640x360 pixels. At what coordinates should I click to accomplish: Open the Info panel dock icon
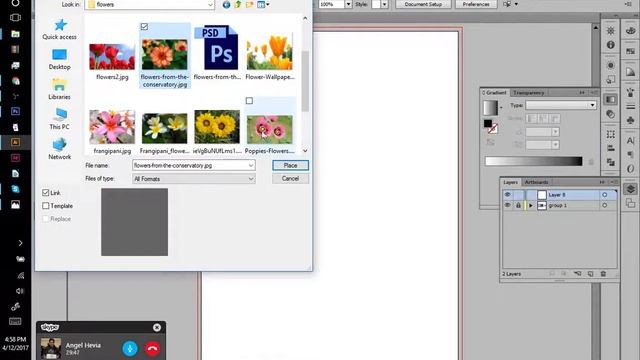click(x=611, y=45)
